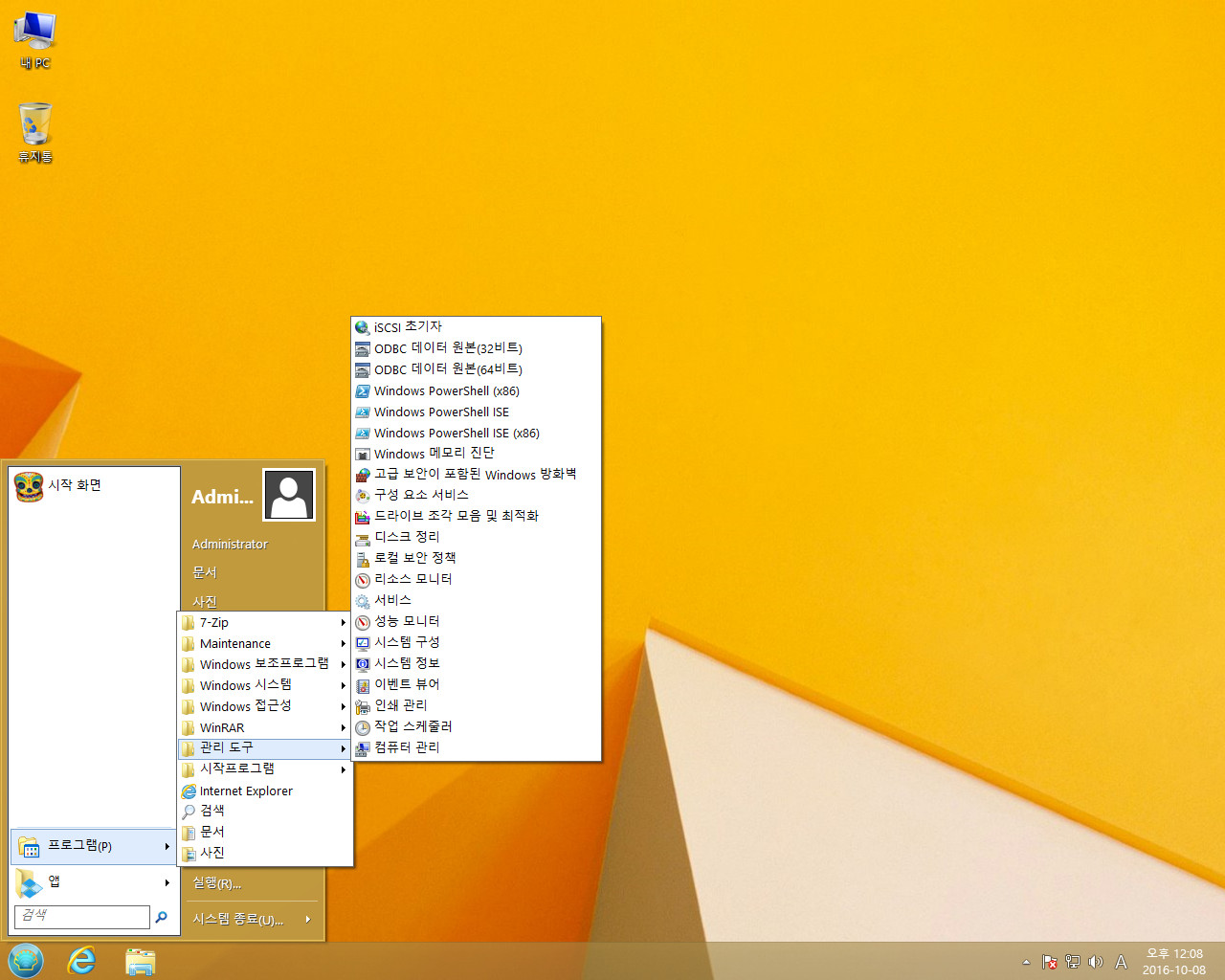Open the Administrator folder link
This screenshot has height=980, width=1225.
coord(230,544)
